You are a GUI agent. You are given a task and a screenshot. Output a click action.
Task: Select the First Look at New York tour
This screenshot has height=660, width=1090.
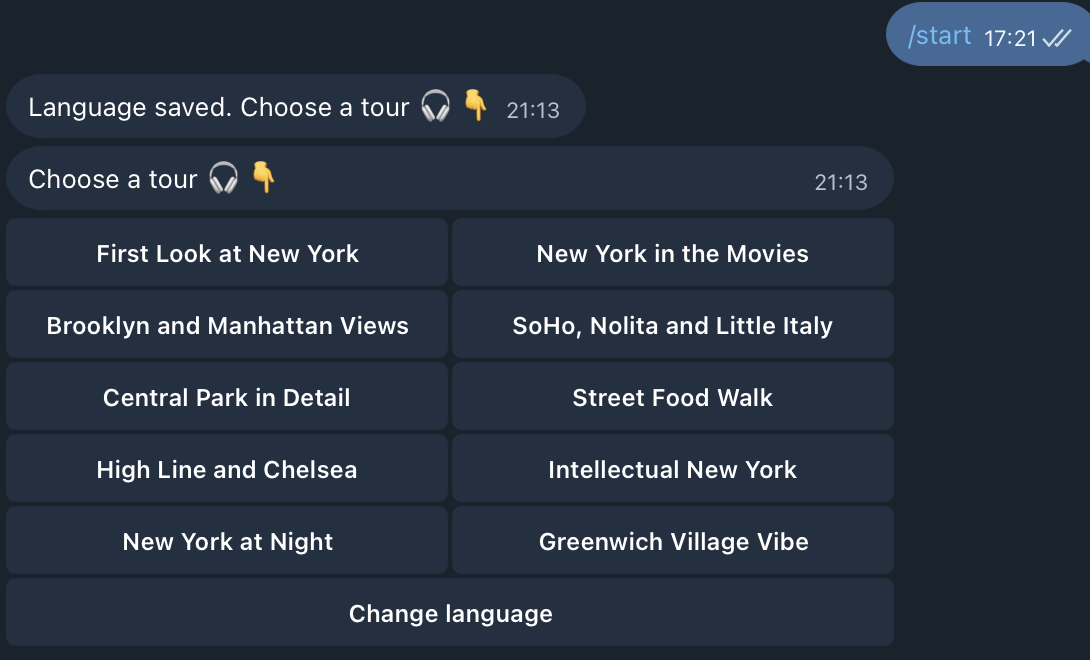pos(227,254)
